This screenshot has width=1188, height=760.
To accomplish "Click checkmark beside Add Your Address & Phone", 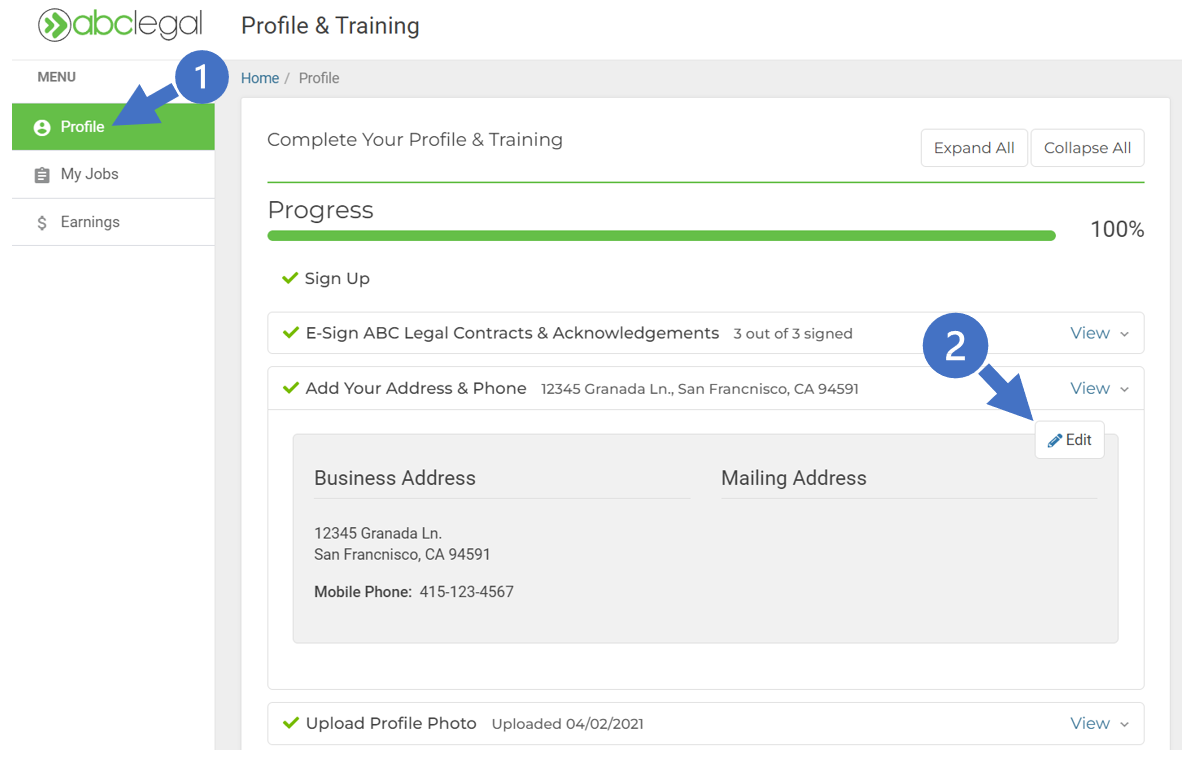I will pyautogui.click(x=291, y=388).
